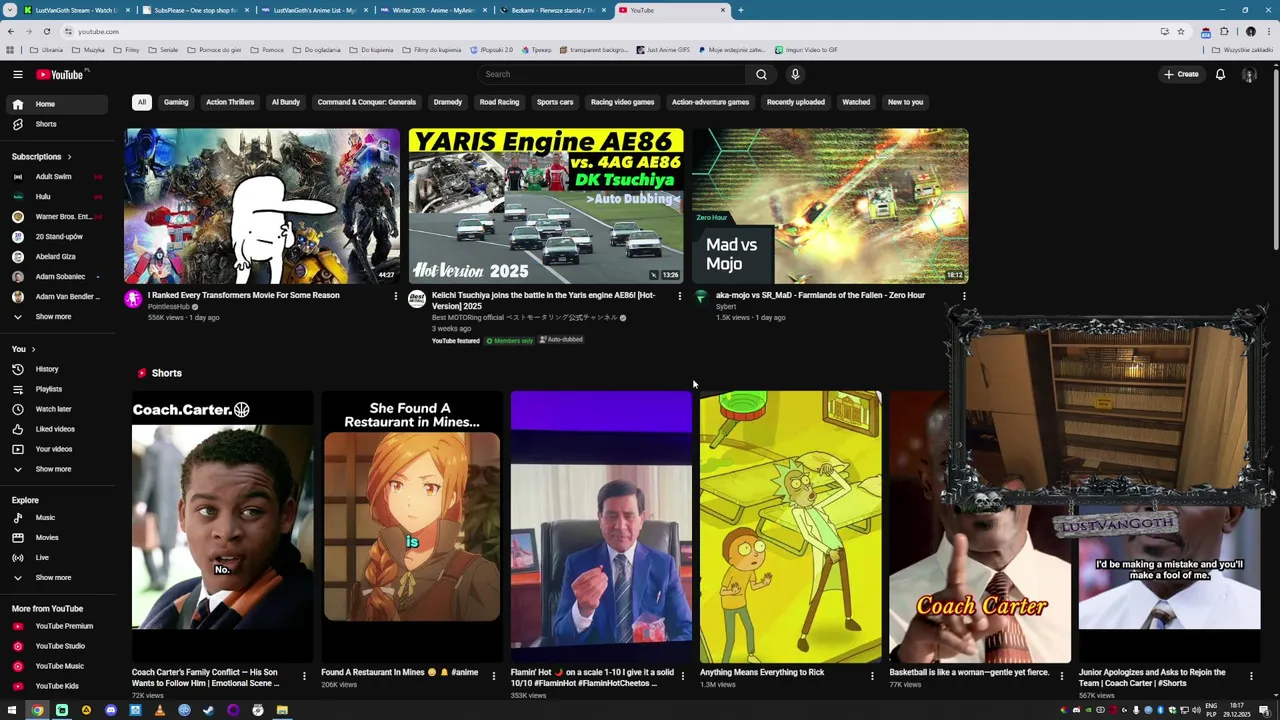Open a new browser tab
The image size is (1280, 720).
740,10
